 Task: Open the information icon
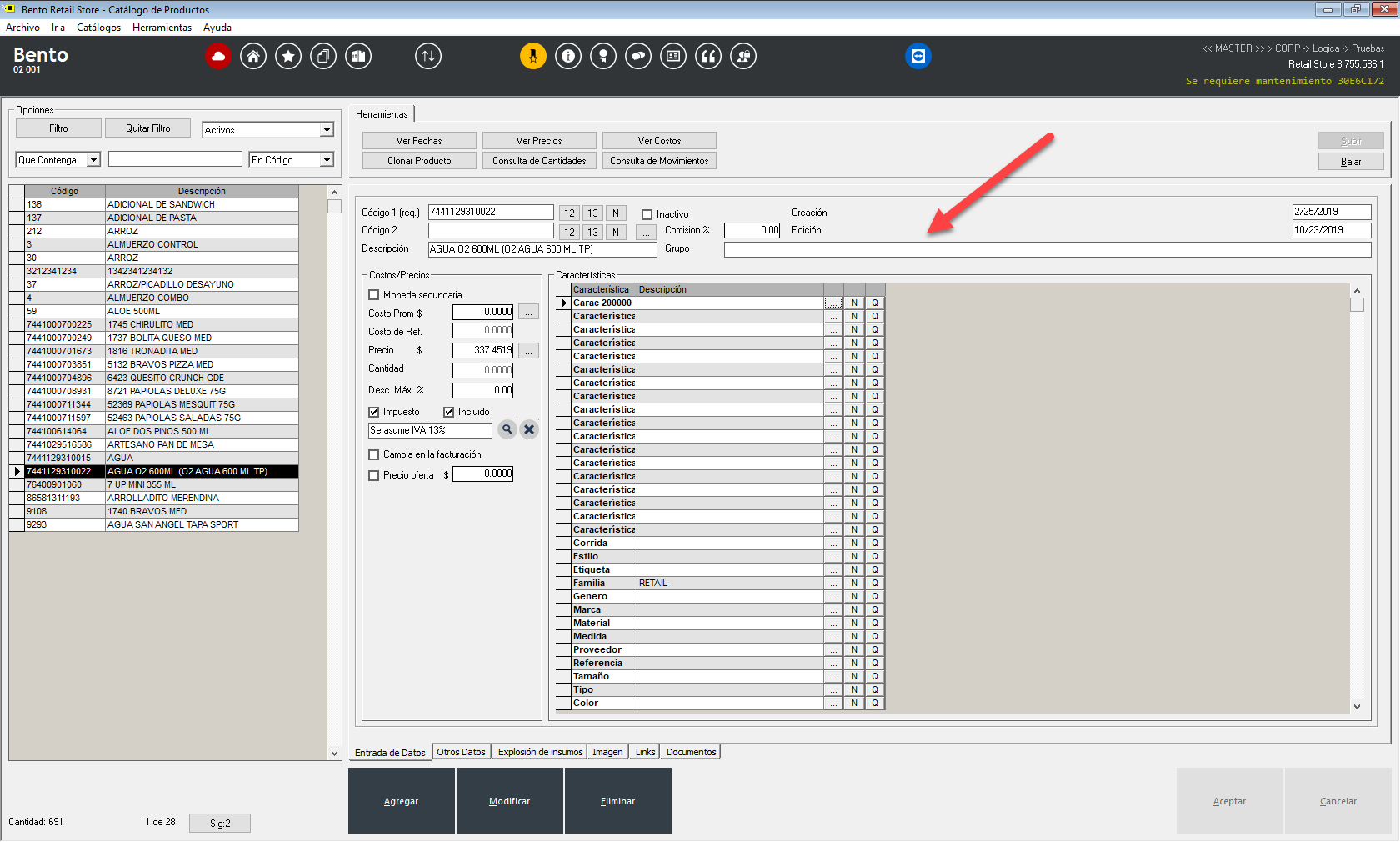[568, 56]
